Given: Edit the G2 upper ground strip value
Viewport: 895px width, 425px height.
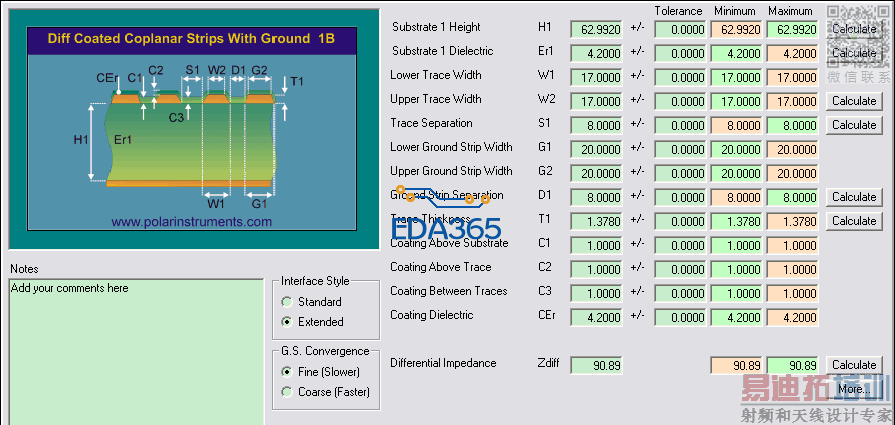Looking at the screenshot, I should (596, 173).
